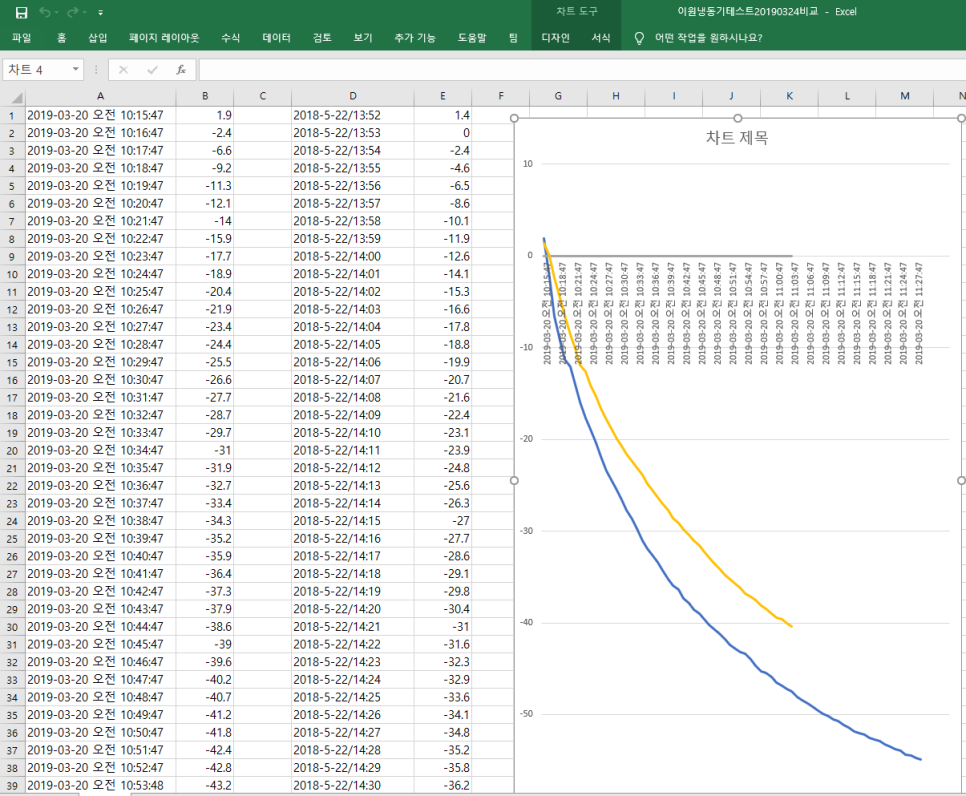Select column G header

coord(558,96)
